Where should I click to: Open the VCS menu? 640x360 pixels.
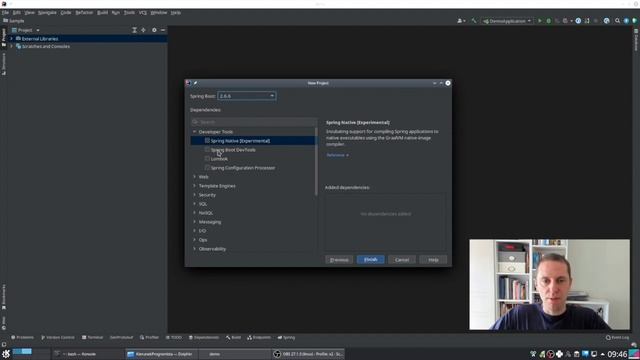[x=142, y=13]
